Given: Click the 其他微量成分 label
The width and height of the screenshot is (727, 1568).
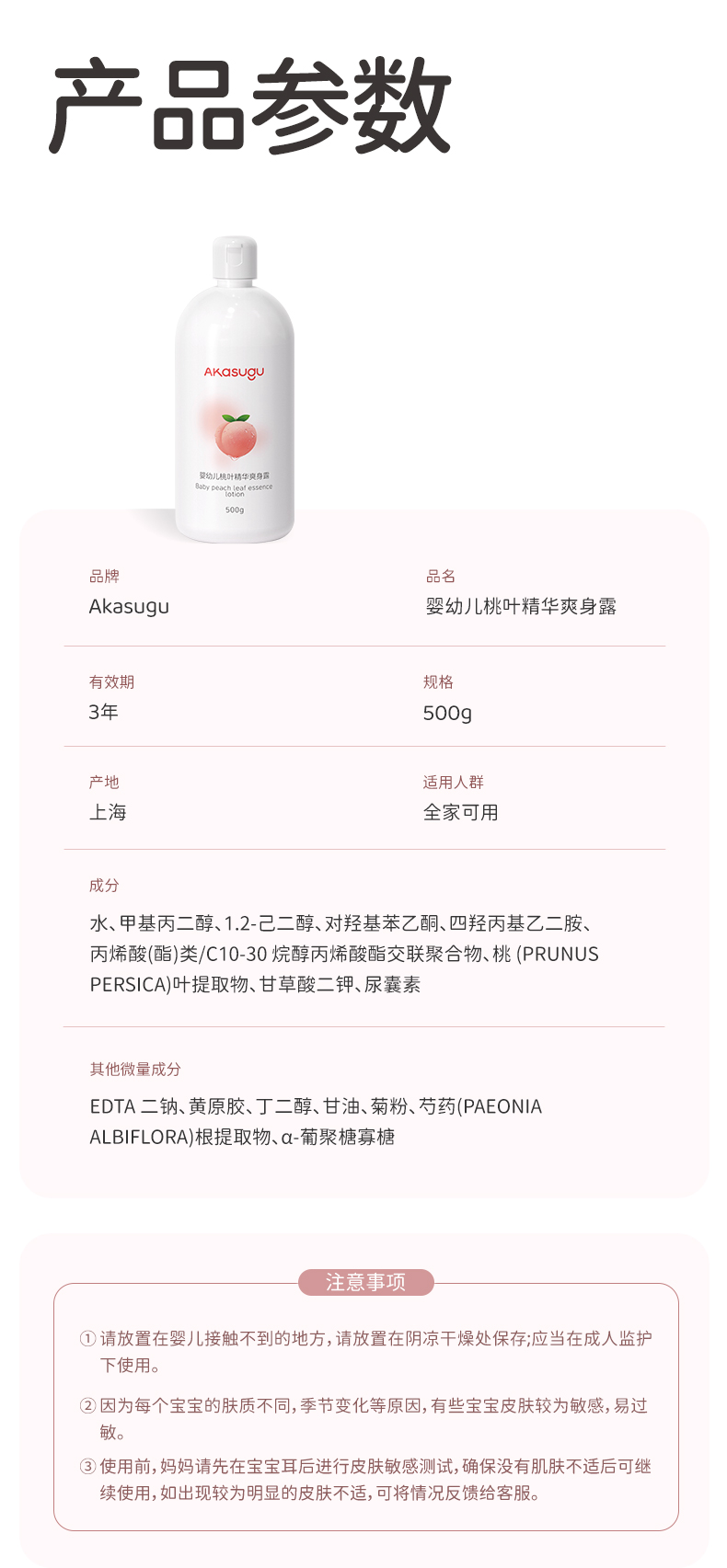Looking at the screenshot, I should (x=135, y=1070).
